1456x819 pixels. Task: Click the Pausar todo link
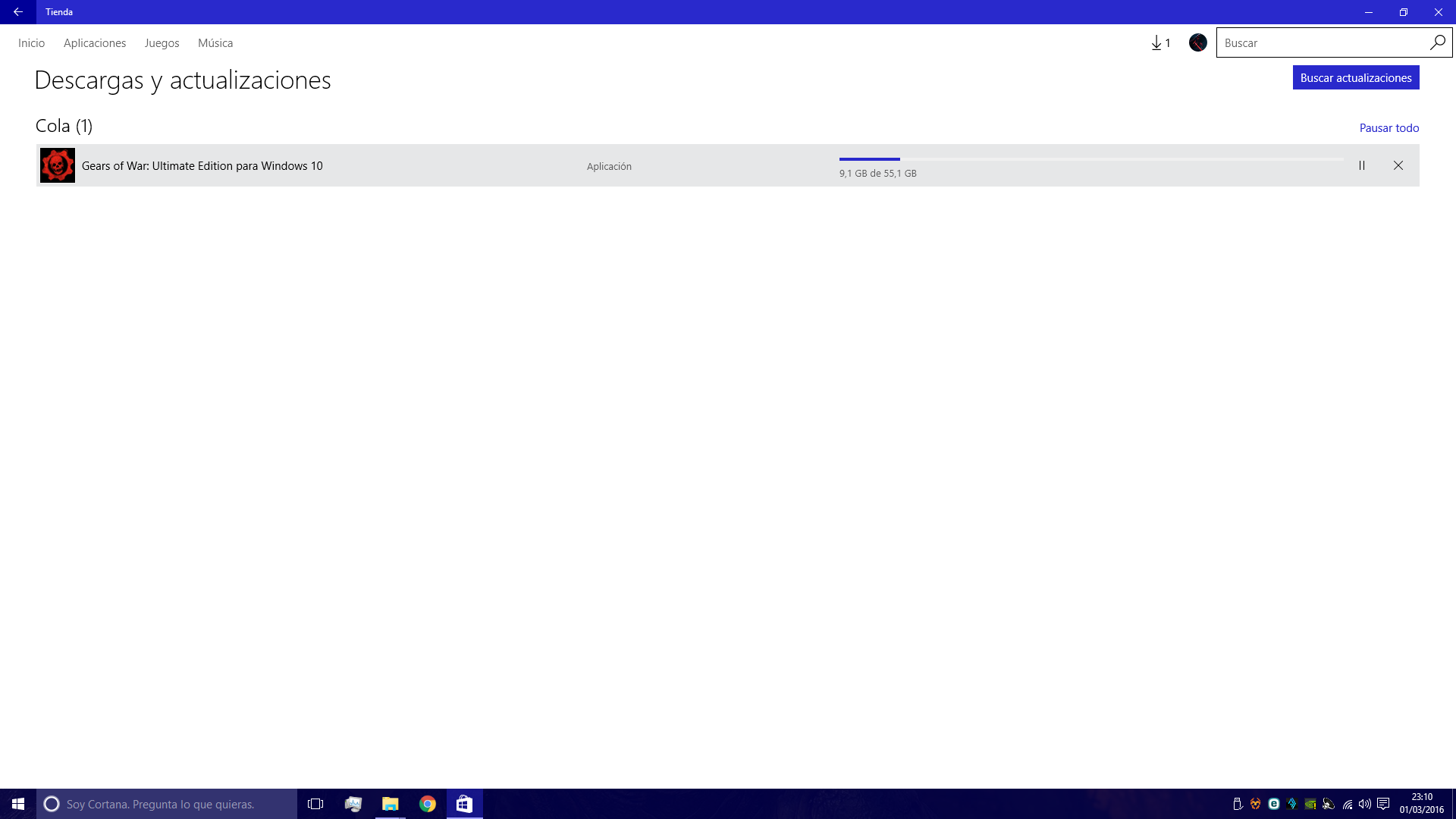1389,128
